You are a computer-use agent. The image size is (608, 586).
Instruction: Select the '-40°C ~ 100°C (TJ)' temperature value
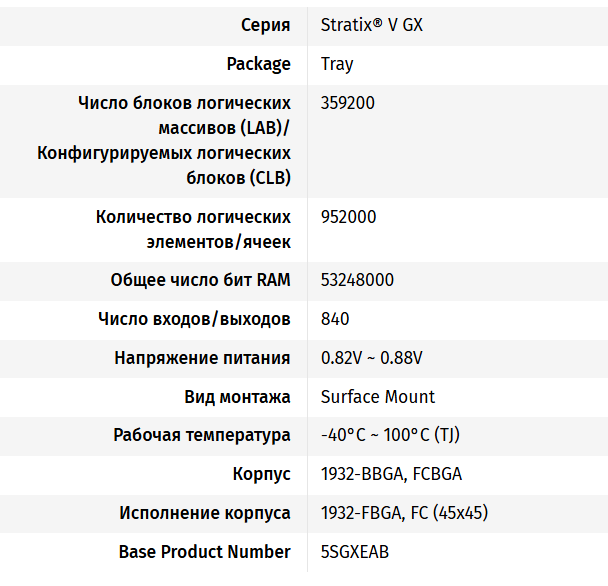coord(390,435)
